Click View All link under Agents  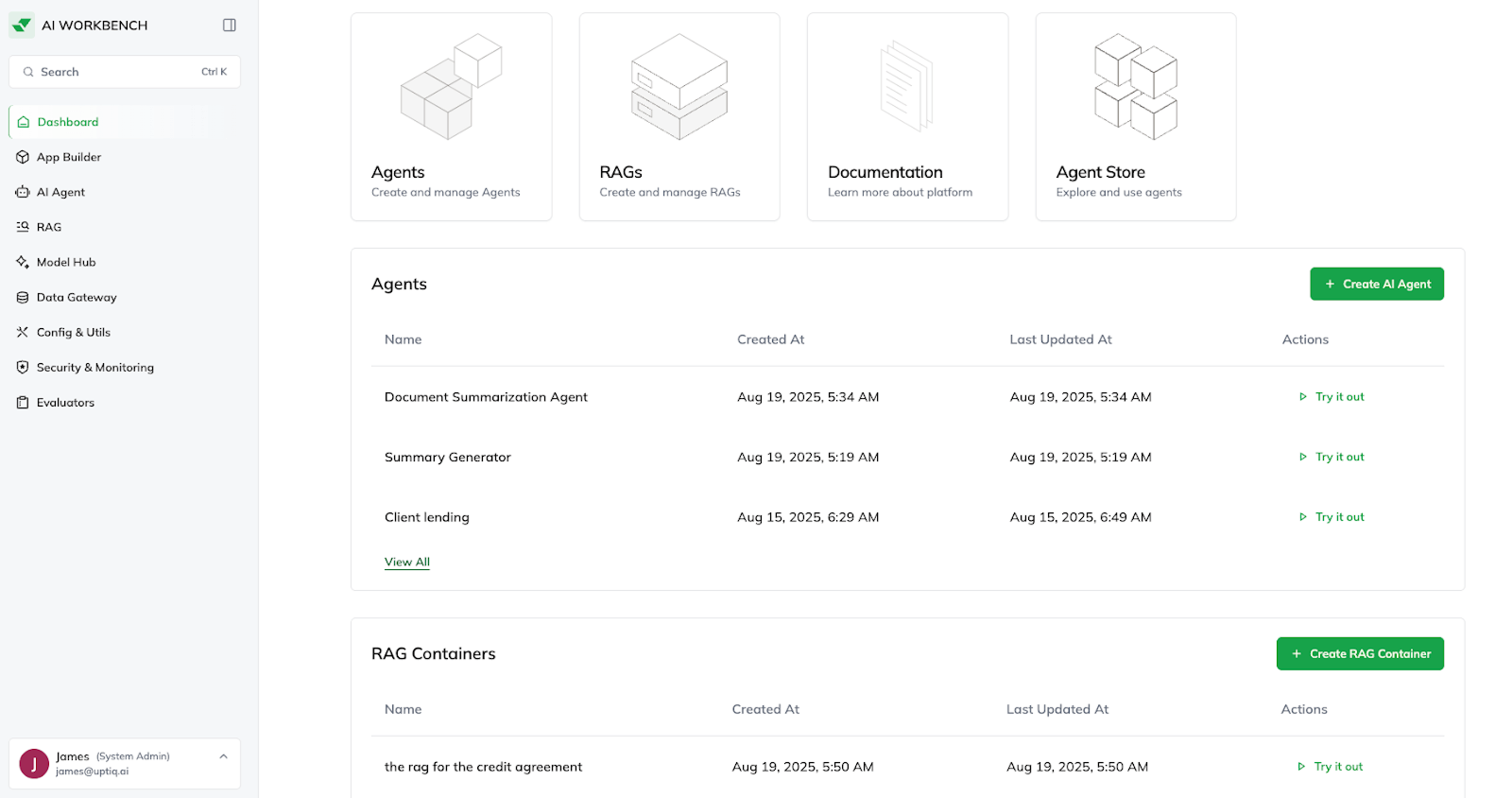(x=407, y=562)
